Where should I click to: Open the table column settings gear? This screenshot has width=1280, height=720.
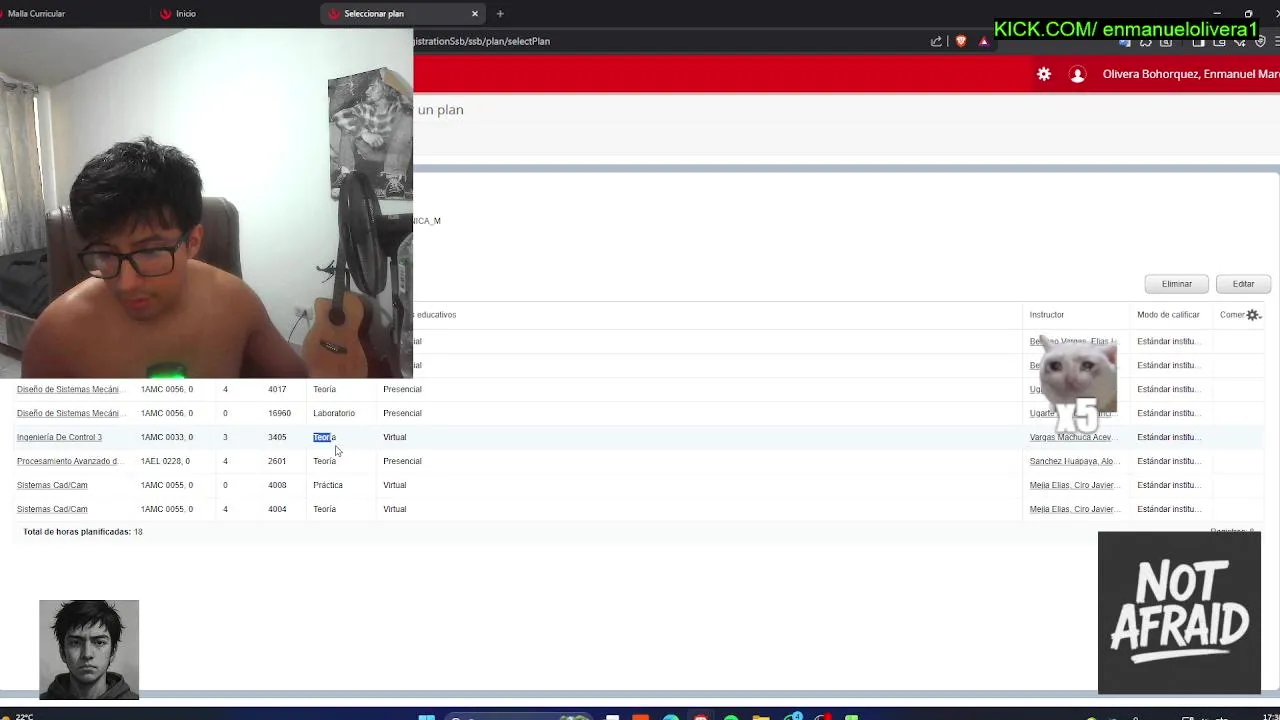(1253, 315)
